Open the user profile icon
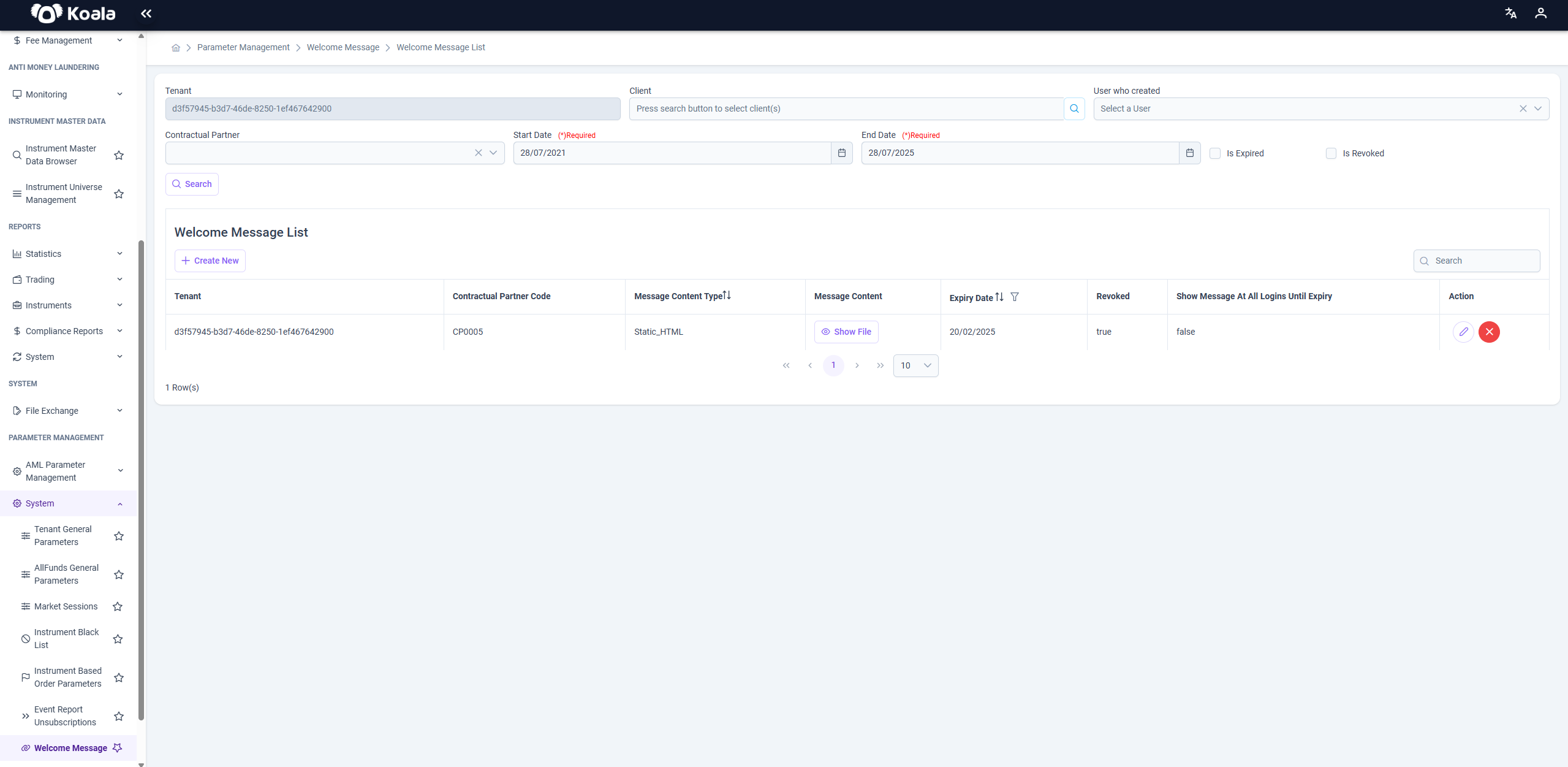Viewport: 1568px width, 767px height. coord(1540,13)
